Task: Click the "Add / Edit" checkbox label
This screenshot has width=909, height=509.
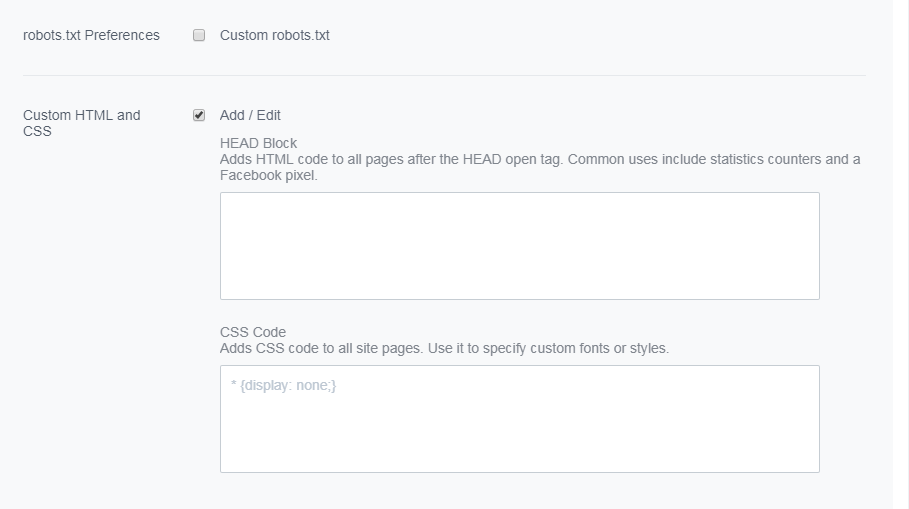Action: (x=250, y=115)
